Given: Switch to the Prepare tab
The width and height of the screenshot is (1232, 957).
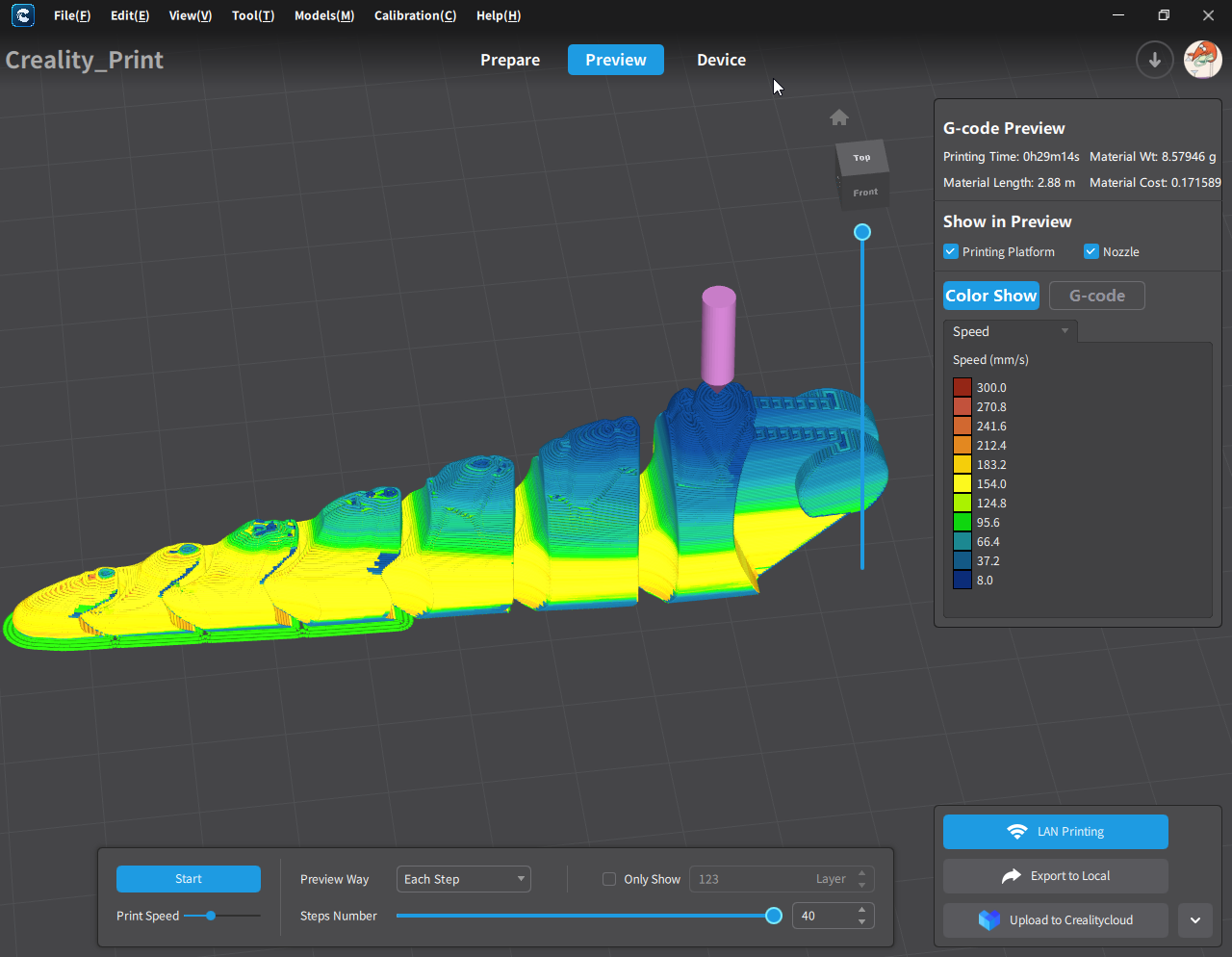Looking at the screenshot, I should pos(510,60).
